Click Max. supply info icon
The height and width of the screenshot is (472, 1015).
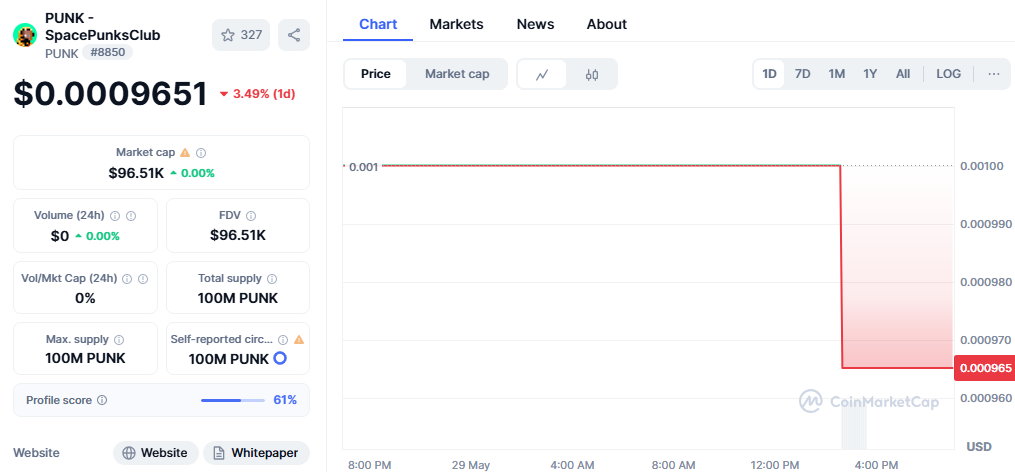[x=119, y=340]
